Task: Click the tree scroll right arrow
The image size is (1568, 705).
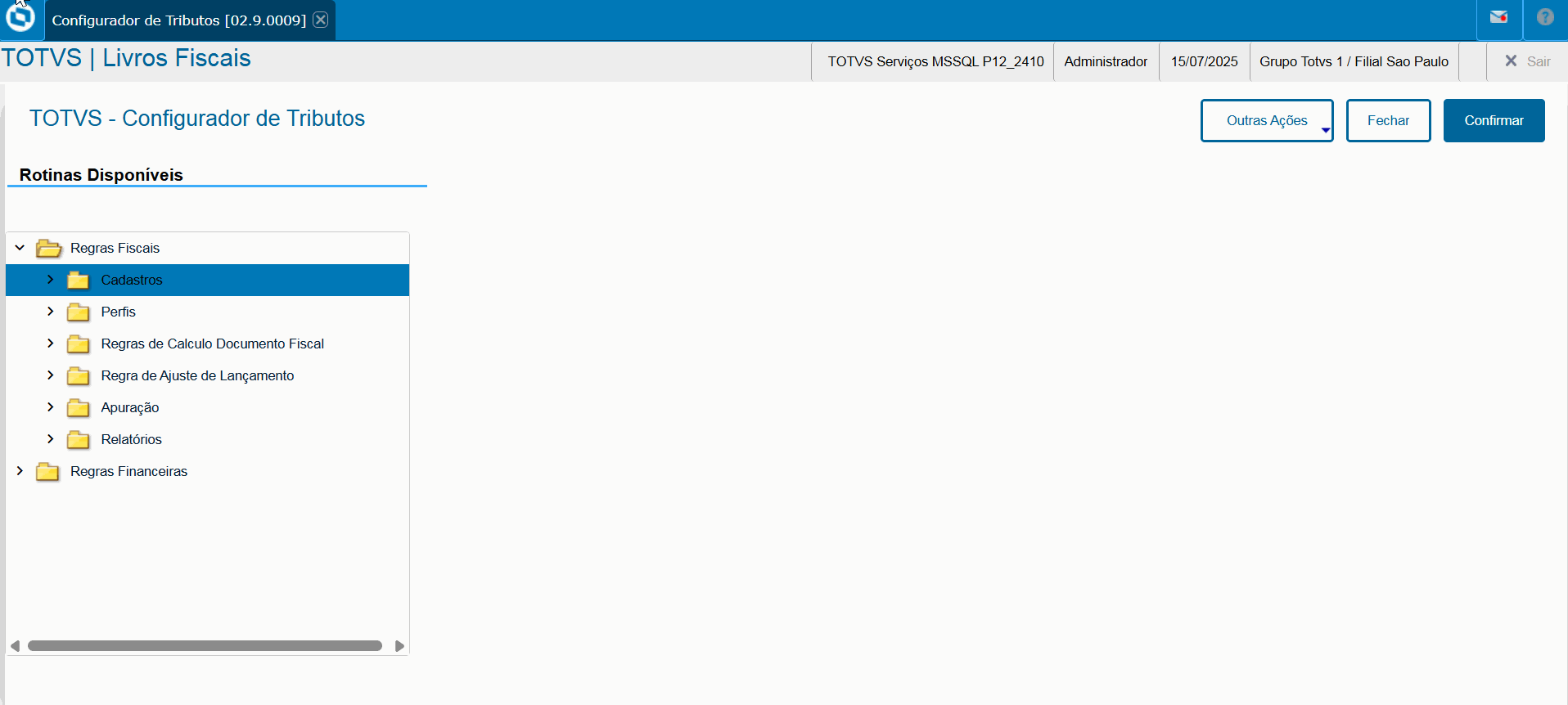Action: click(x=399, y=646)
